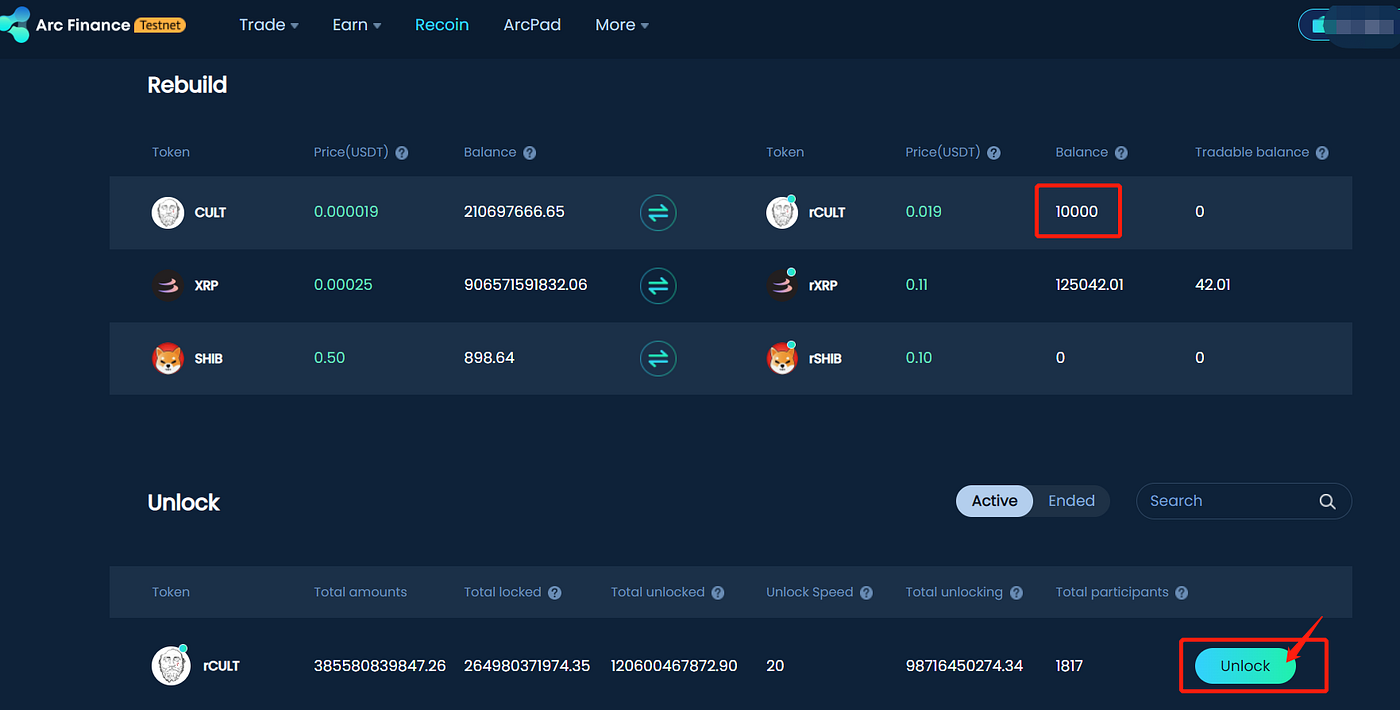
Task: Click unlock speed value 20
Action: (775, 666)
